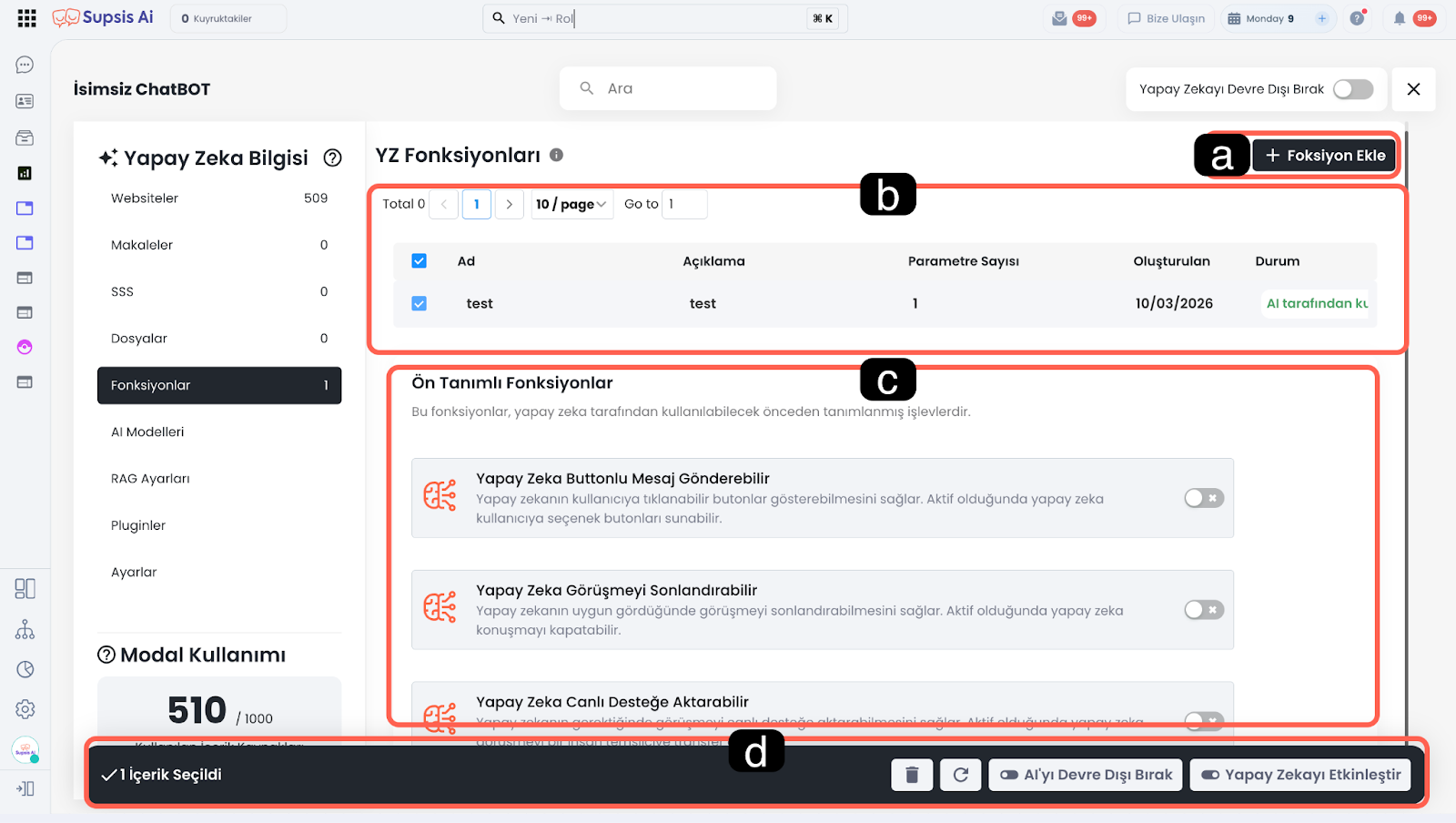Click the info icon next to YZ Fonksiyonları
Image resolution: width=1456 pixels, height=823 pixels.
point(556,156)
